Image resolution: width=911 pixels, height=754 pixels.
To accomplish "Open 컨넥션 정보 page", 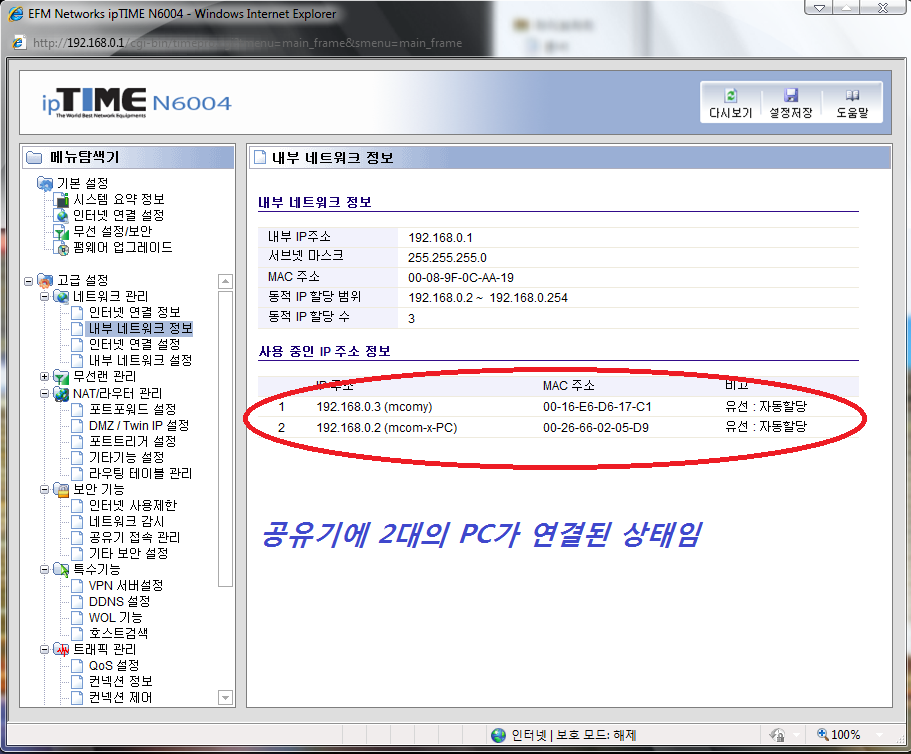I will click(120, 681).
